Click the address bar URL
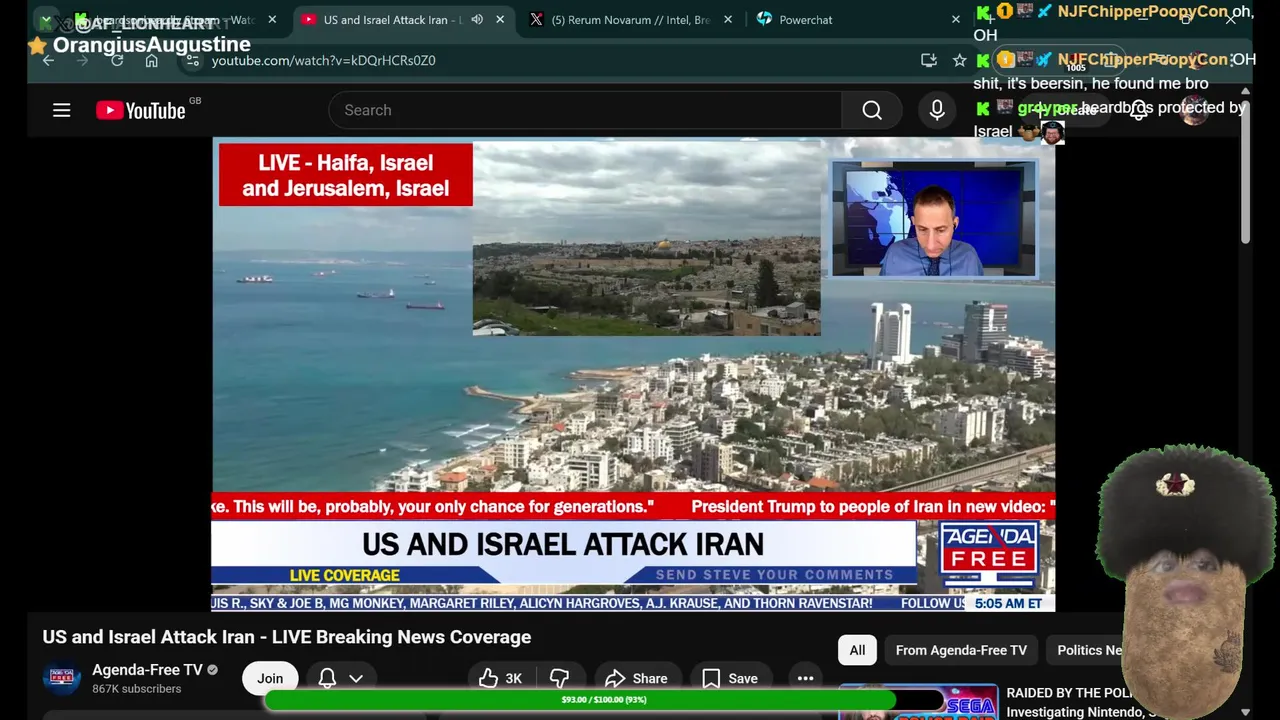 [x=323, y=60]
